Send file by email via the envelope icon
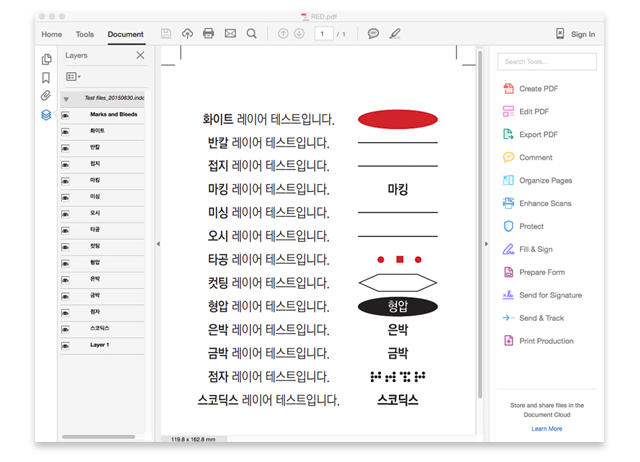 [230, 33]
